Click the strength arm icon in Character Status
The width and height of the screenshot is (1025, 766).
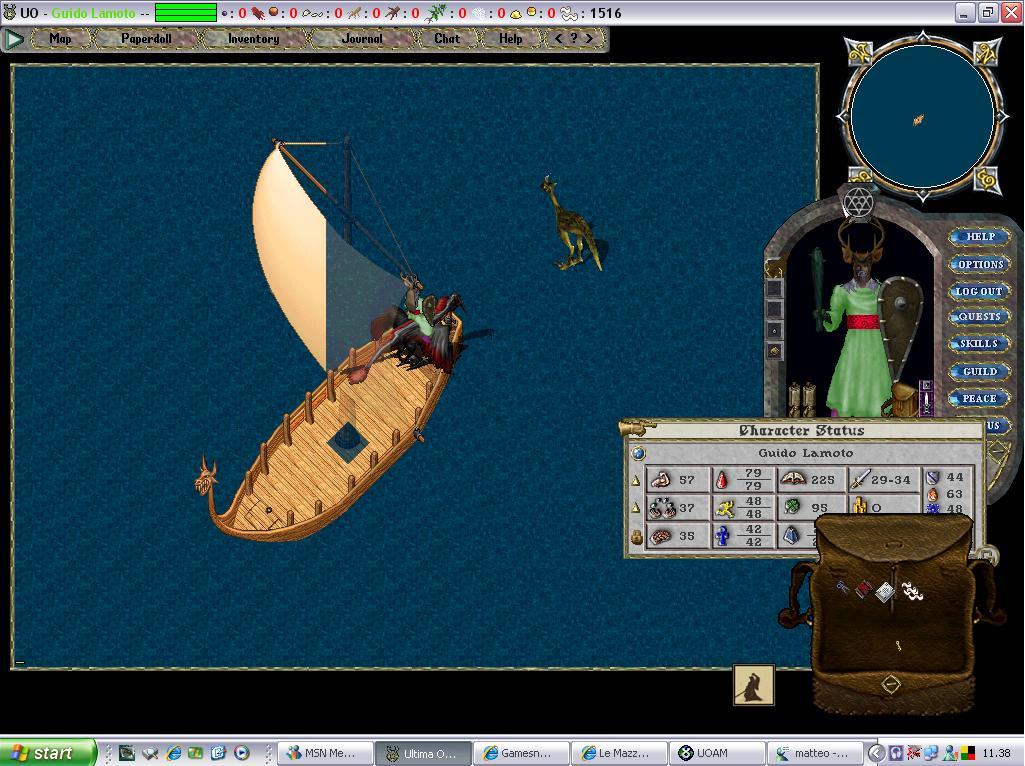point(660,480)
